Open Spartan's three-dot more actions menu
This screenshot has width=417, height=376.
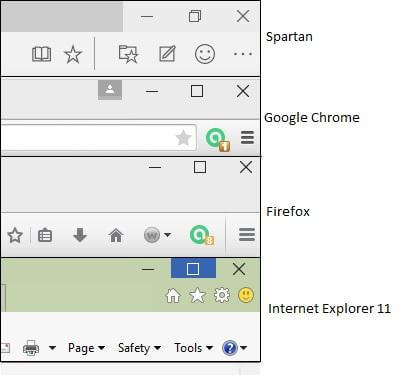(243, 54)
